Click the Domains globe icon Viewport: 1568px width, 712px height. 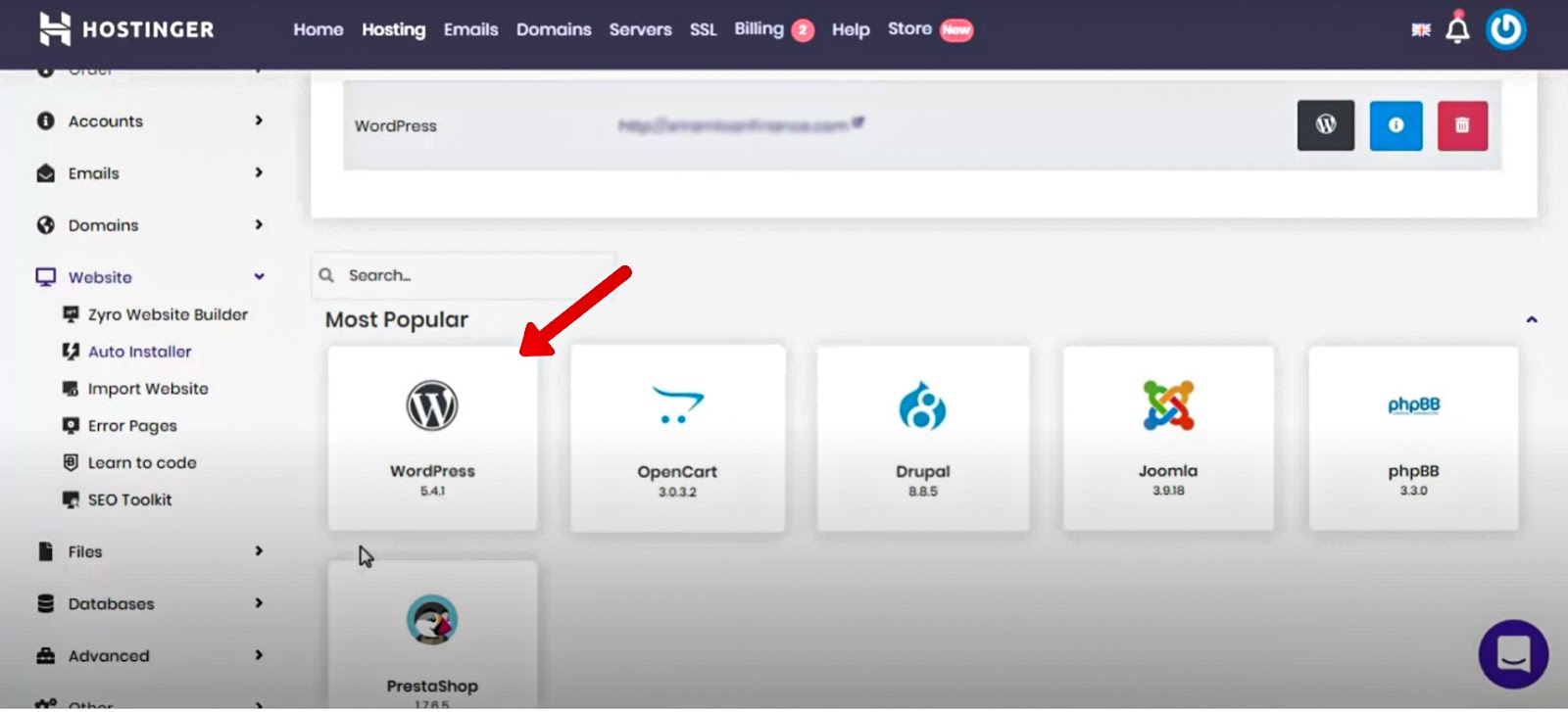45,225
